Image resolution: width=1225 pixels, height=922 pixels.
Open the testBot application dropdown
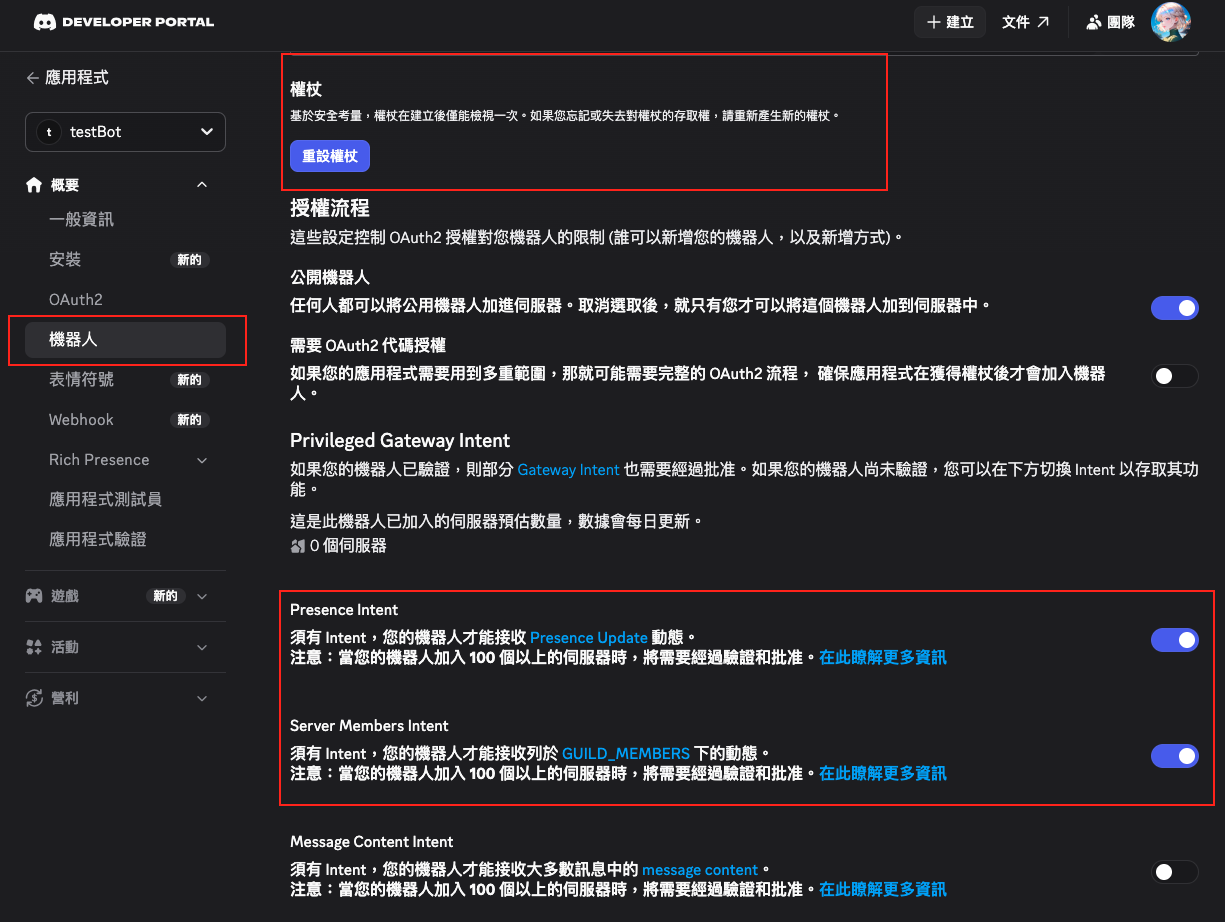click(125, 132)
